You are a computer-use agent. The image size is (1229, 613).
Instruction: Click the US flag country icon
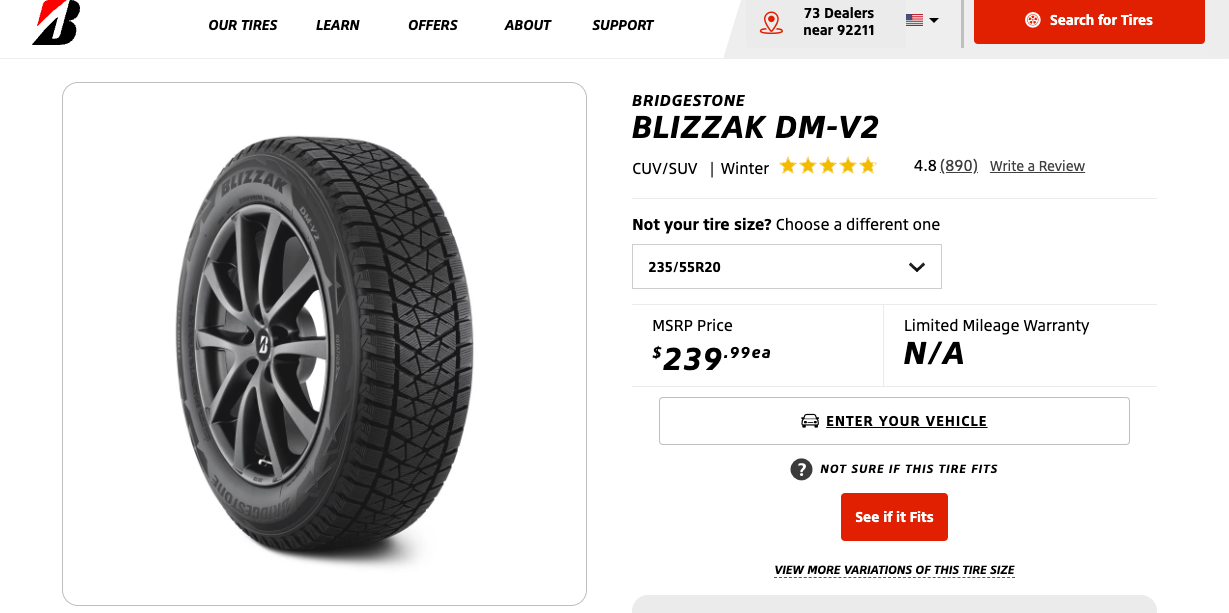(914, 20)
